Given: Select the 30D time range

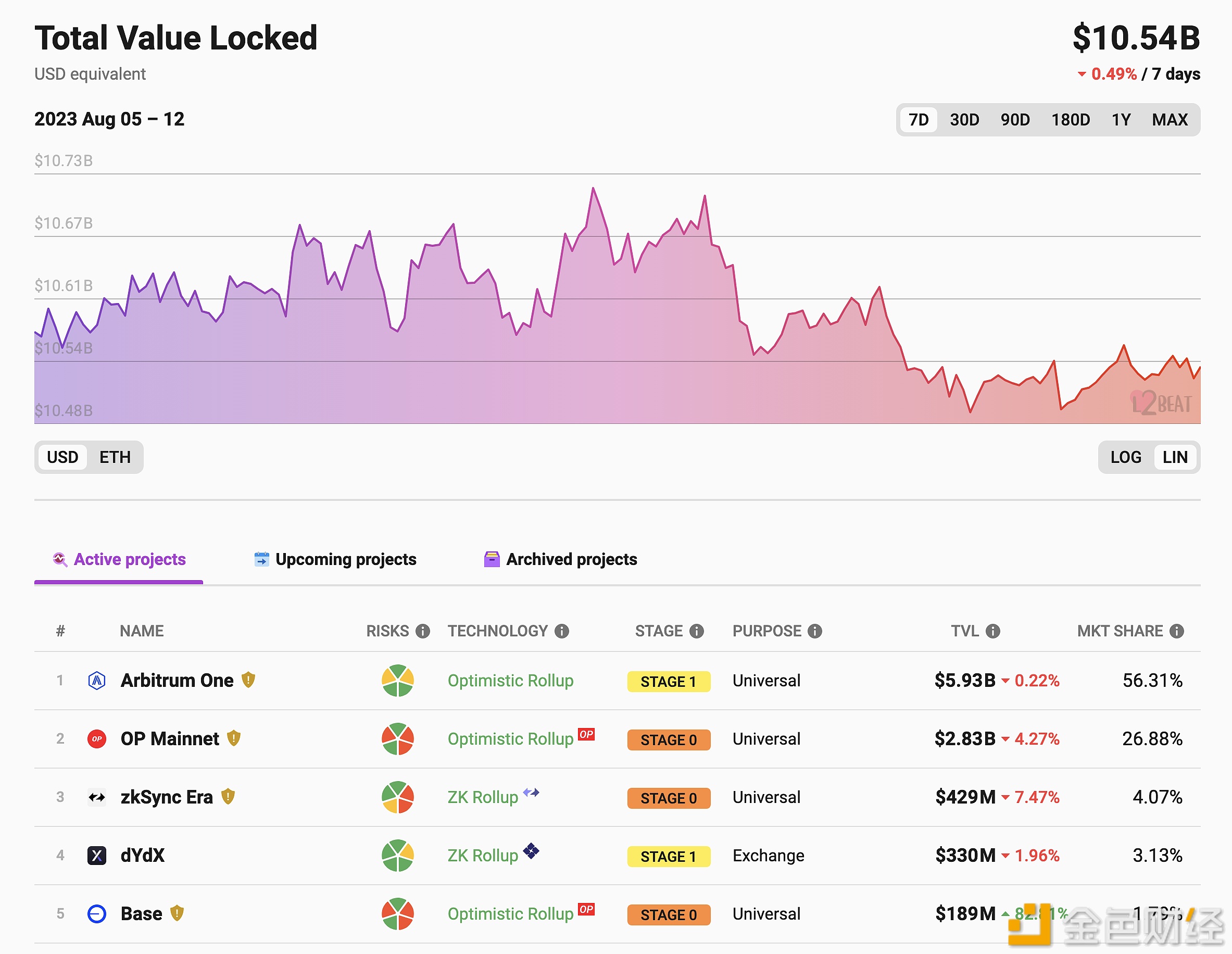Looking at the screenshot, I should pos(964,120).
